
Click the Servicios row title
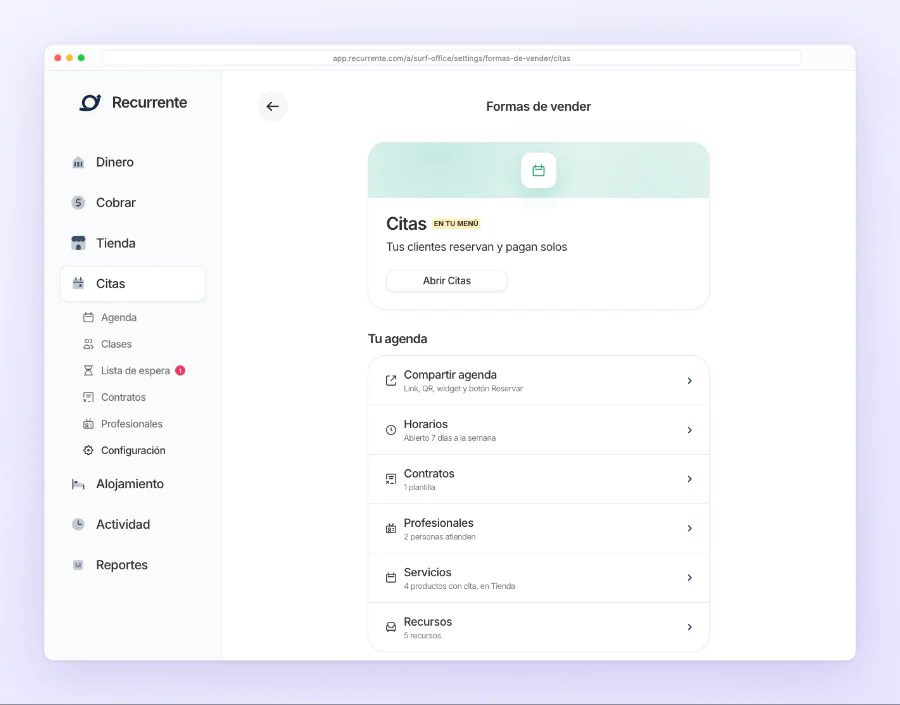428,572
